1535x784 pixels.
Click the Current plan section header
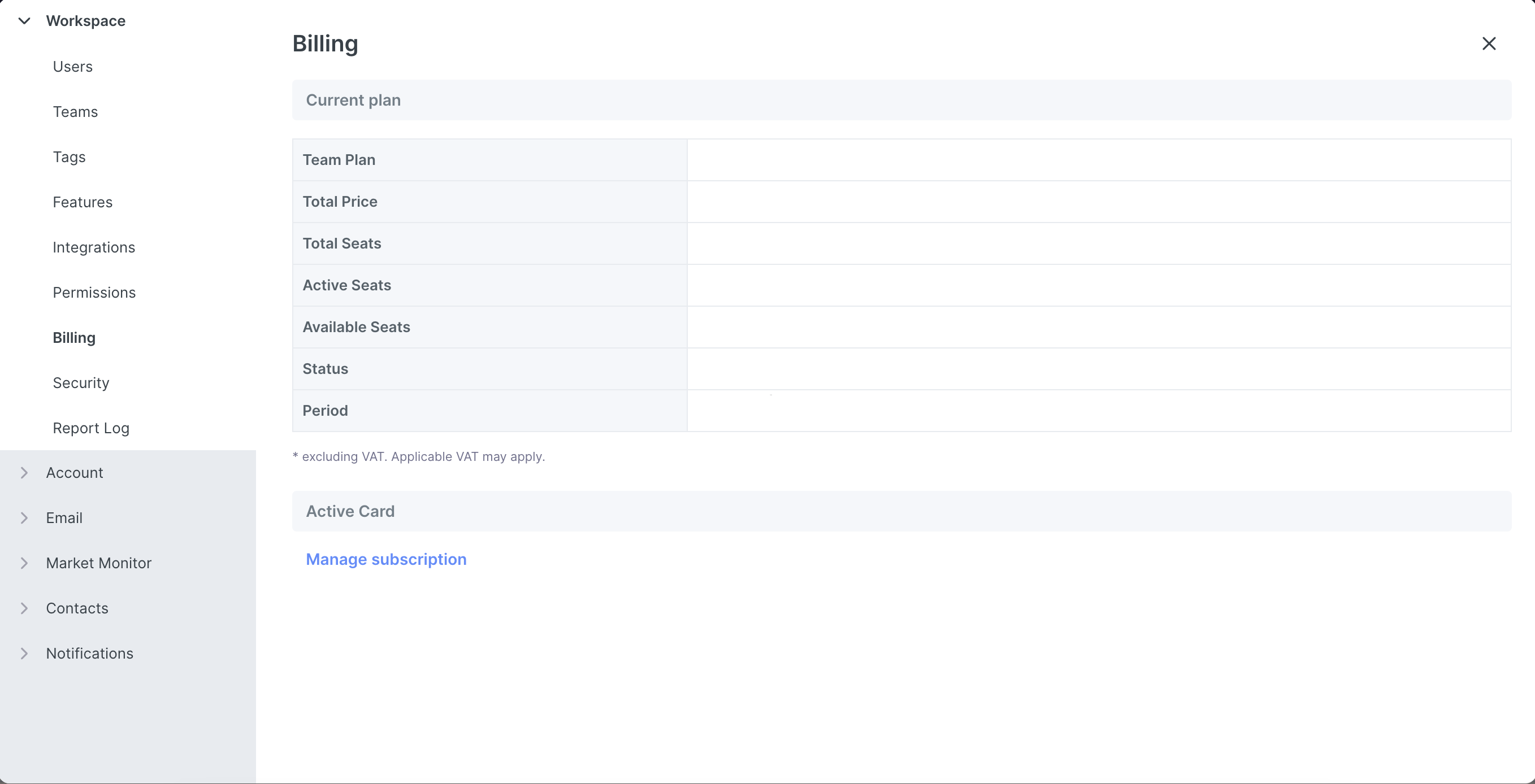tap(353, 100)
